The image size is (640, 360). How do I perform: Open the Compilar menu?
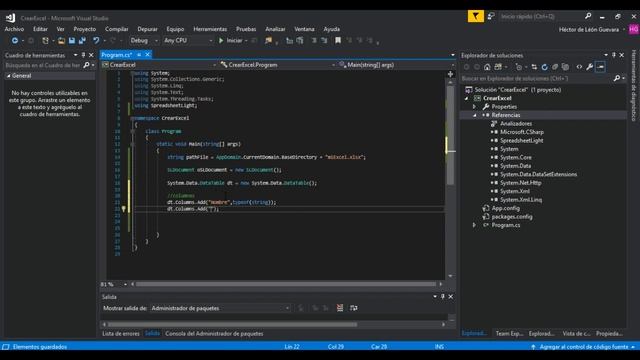click(x=117, y=29)
